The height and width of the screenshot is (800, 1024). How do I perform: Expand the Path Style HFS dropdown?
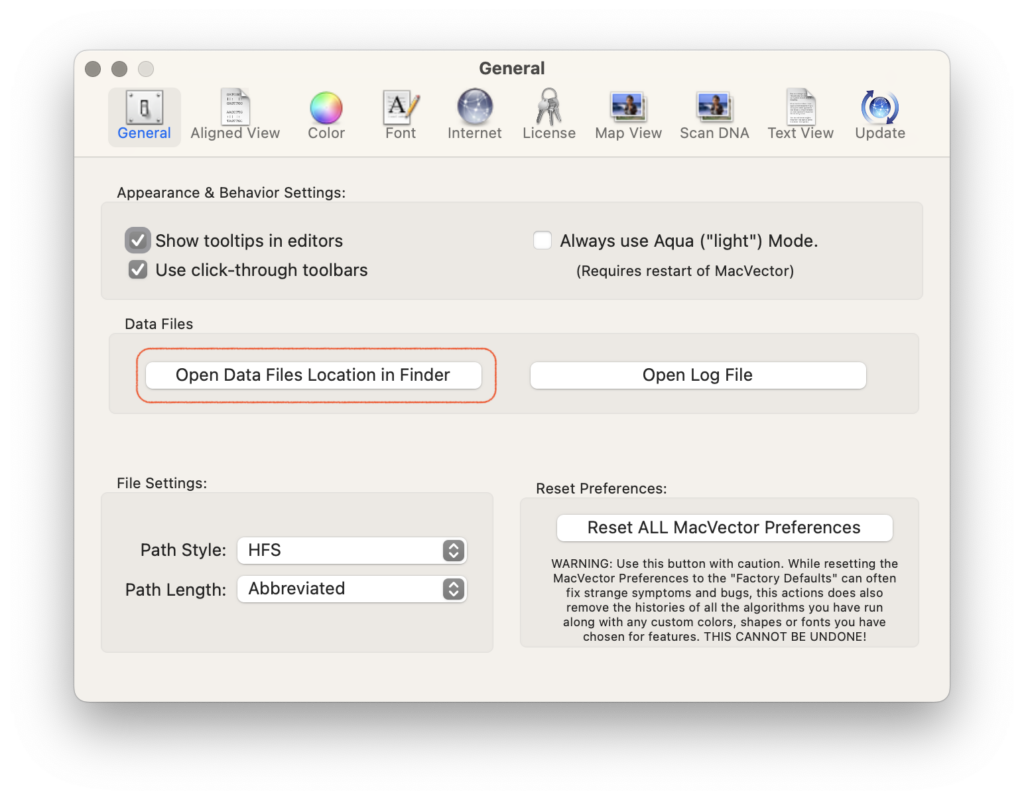click(x=351, y=551)
